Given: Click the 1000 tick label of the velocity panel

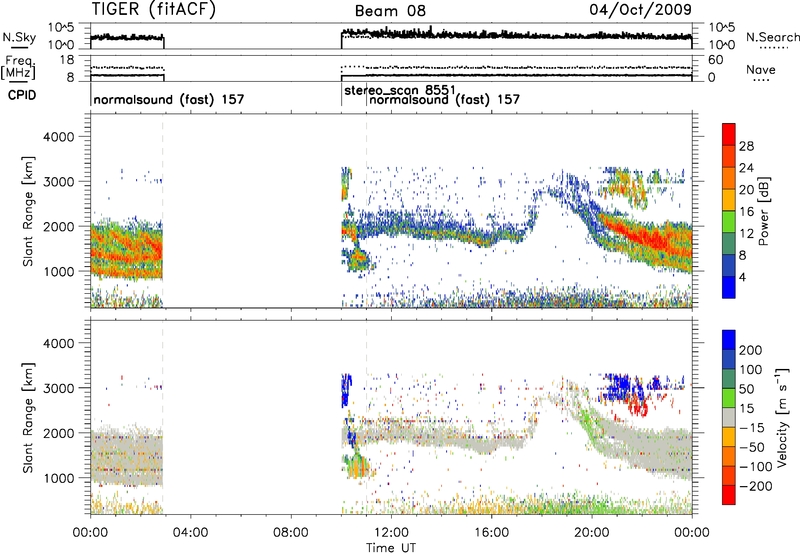Looking at the screenshot, I should 58,478.
